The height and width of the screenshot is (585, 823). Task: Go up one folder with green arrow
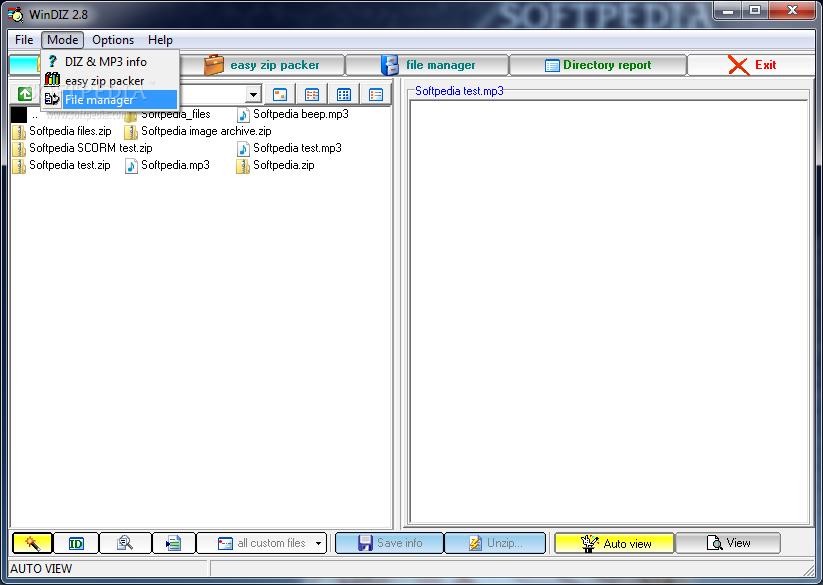25,94
